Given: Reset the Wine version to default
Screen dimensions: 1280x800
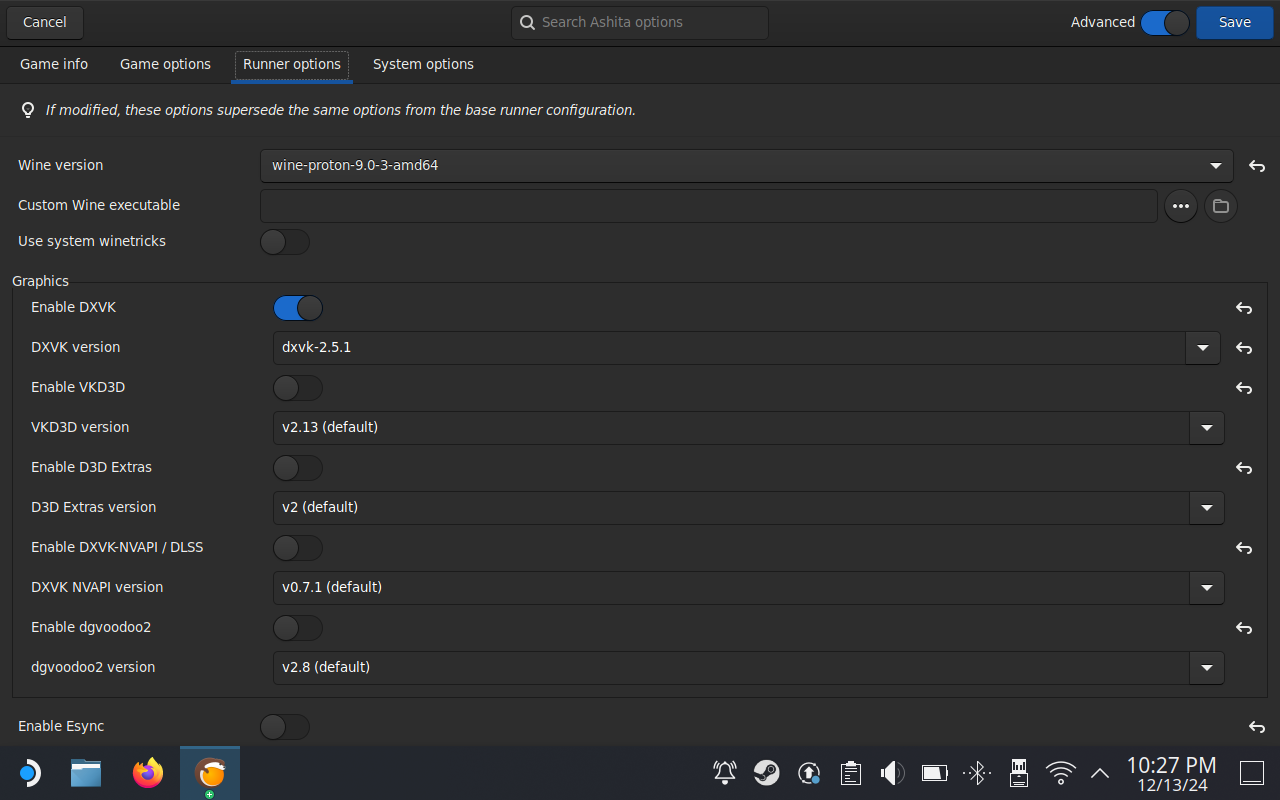Looking at the screenshot, I should [1257, 166].
